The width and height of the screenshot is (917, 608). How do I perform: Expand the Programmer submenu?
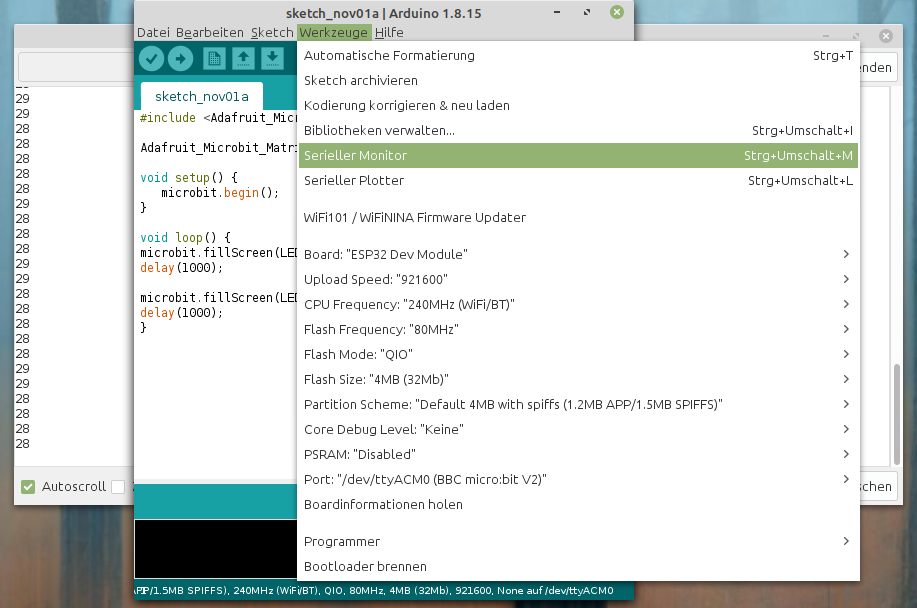pyautogui.click(x=577, y=542)
